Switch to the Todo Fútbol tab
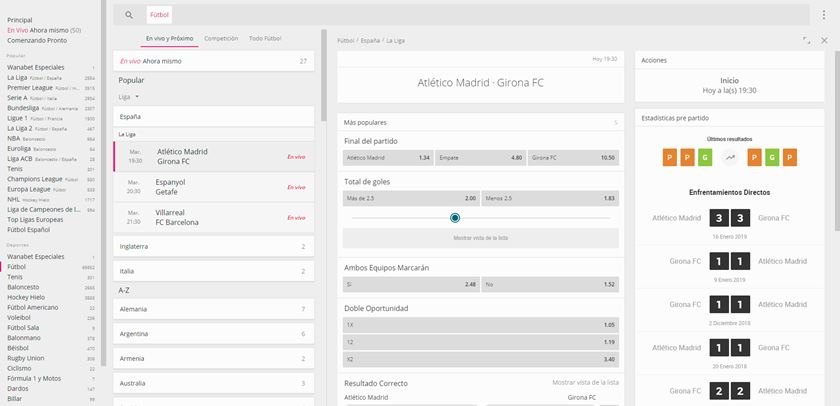 (265, 39)
